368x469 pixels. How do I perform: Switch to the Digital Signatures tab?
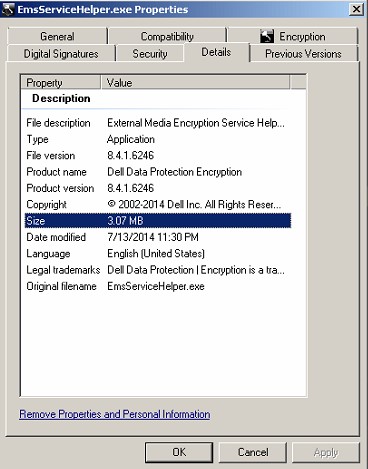tap(61, 54)
